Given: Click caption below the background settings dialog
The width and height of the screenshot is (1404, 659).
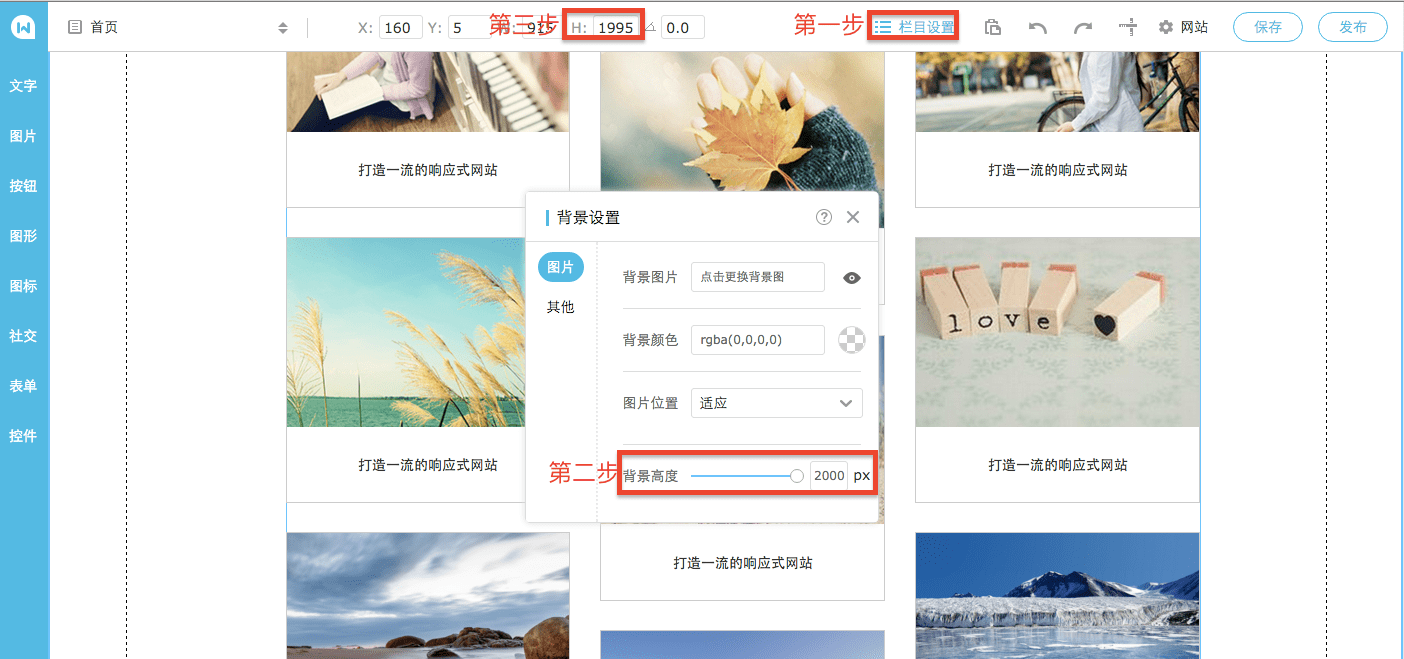Looking at the screenshot, I should [x=743, y=563].
